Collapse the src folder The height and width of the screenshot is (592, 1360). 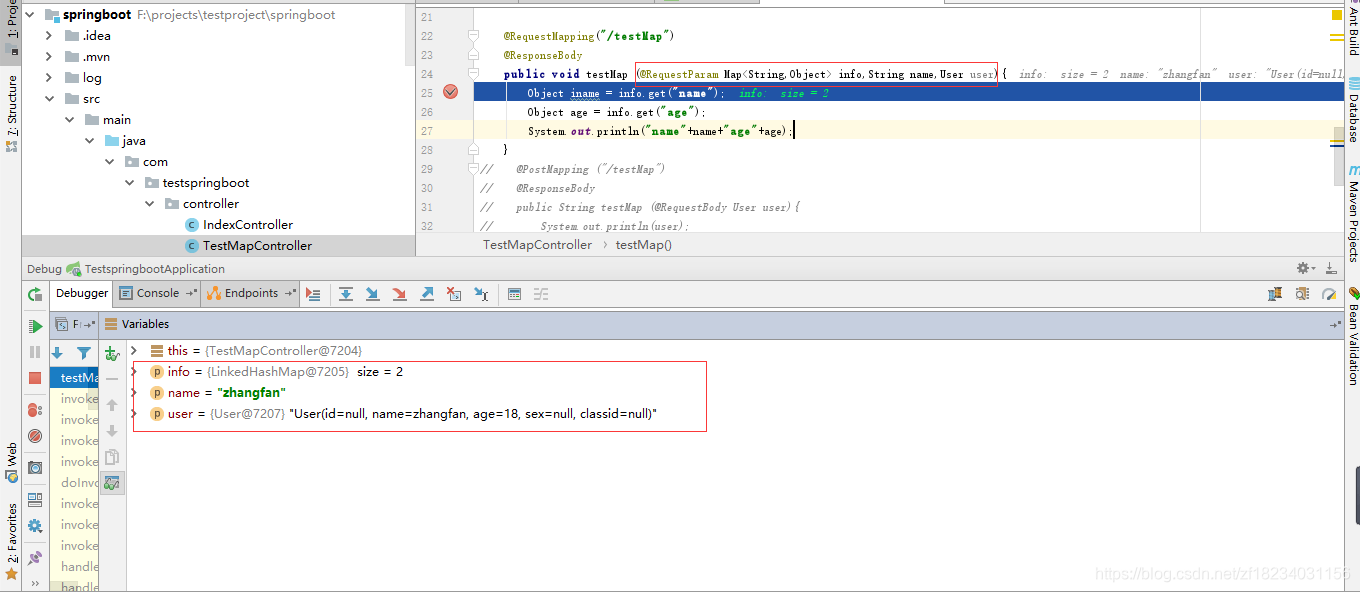48,99
